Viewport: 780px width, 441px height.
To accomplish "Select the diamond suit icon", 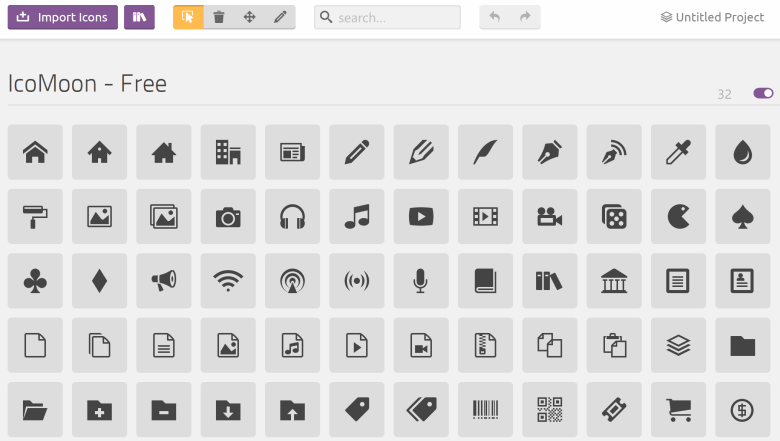I will click(99, 281).
